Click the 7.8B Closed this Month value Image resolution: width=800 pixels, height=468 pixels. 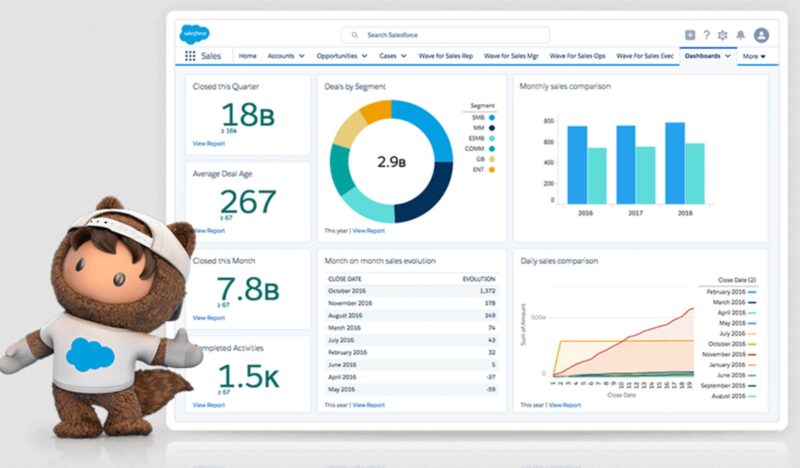click(x=248, y=289)
